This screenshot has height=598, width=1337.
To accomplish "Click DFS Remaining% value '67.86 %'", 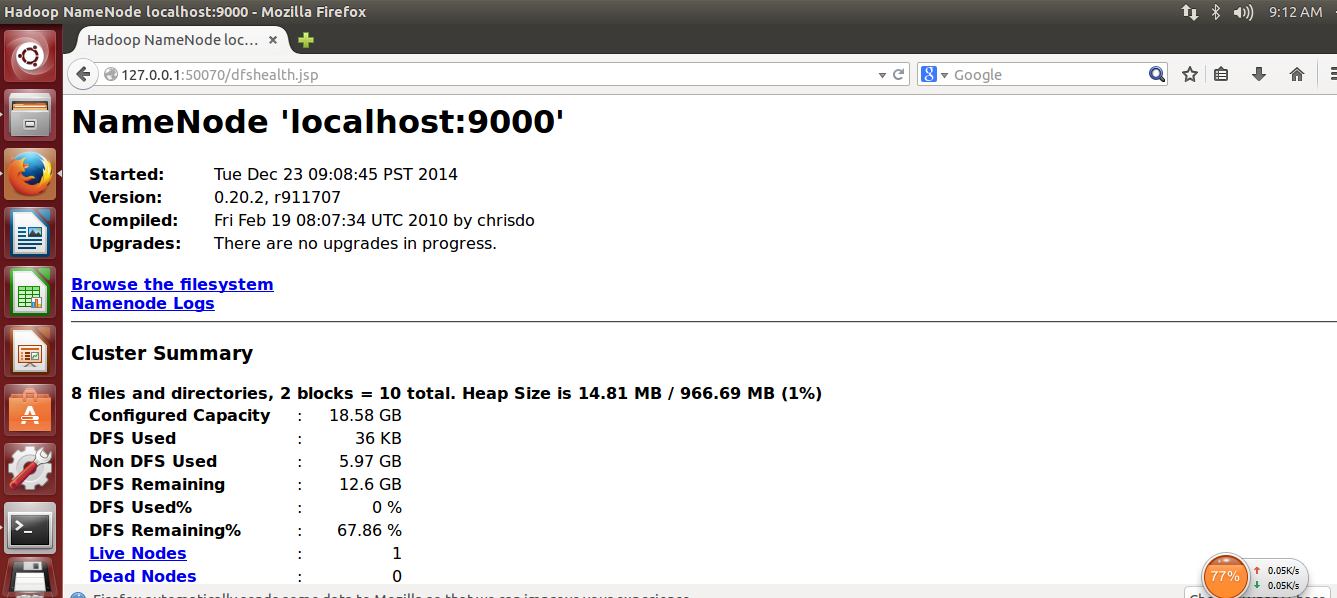I will (x=369, y=530).
